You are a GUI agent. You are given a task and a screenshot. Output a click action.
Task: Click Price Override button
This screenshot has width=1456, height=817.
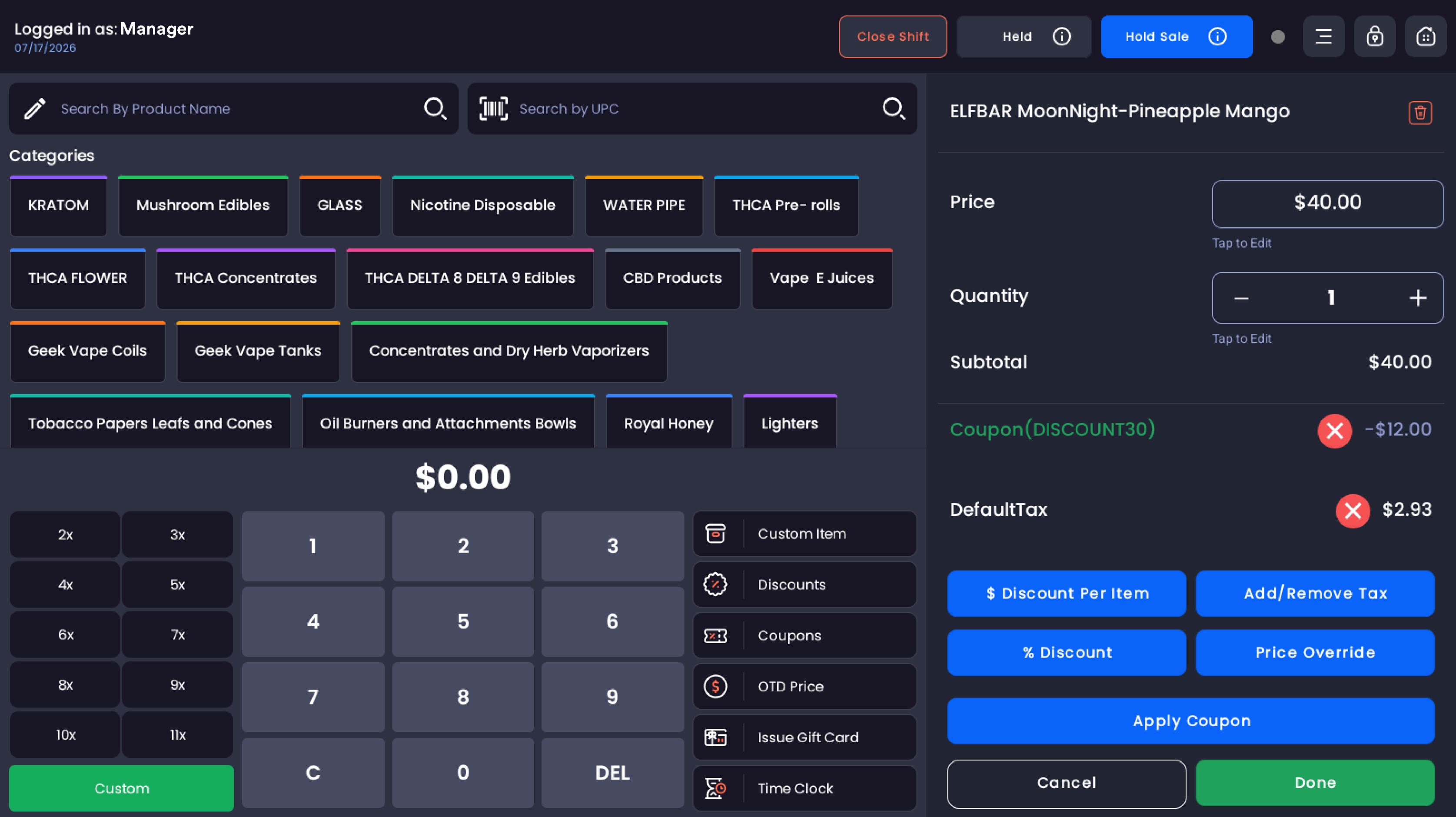pos(1315,653)
